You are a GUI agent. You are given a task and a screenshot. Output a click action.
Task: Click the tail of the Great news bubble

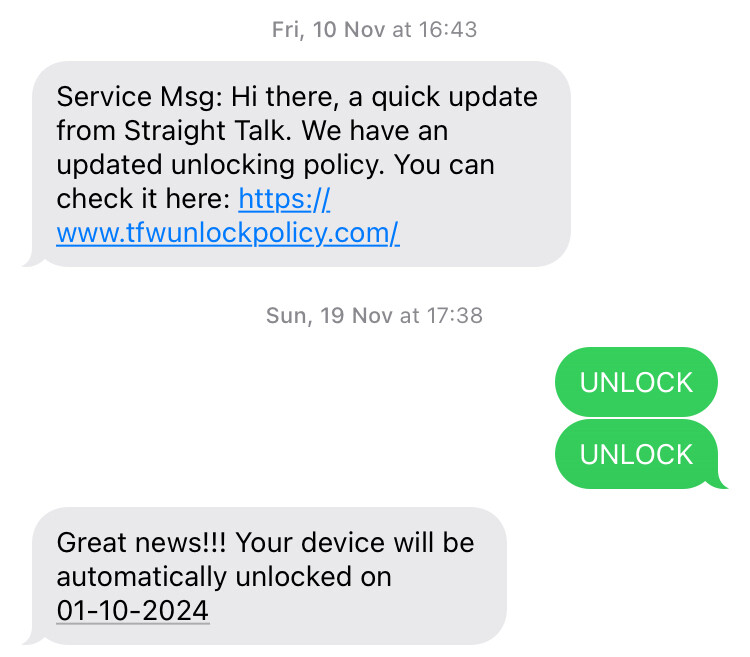pos(33,637)
